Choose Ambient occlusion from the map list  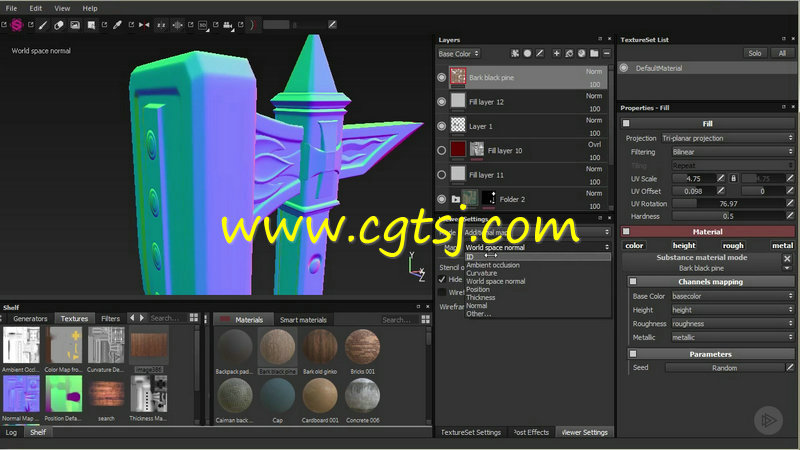pos(493,265)
